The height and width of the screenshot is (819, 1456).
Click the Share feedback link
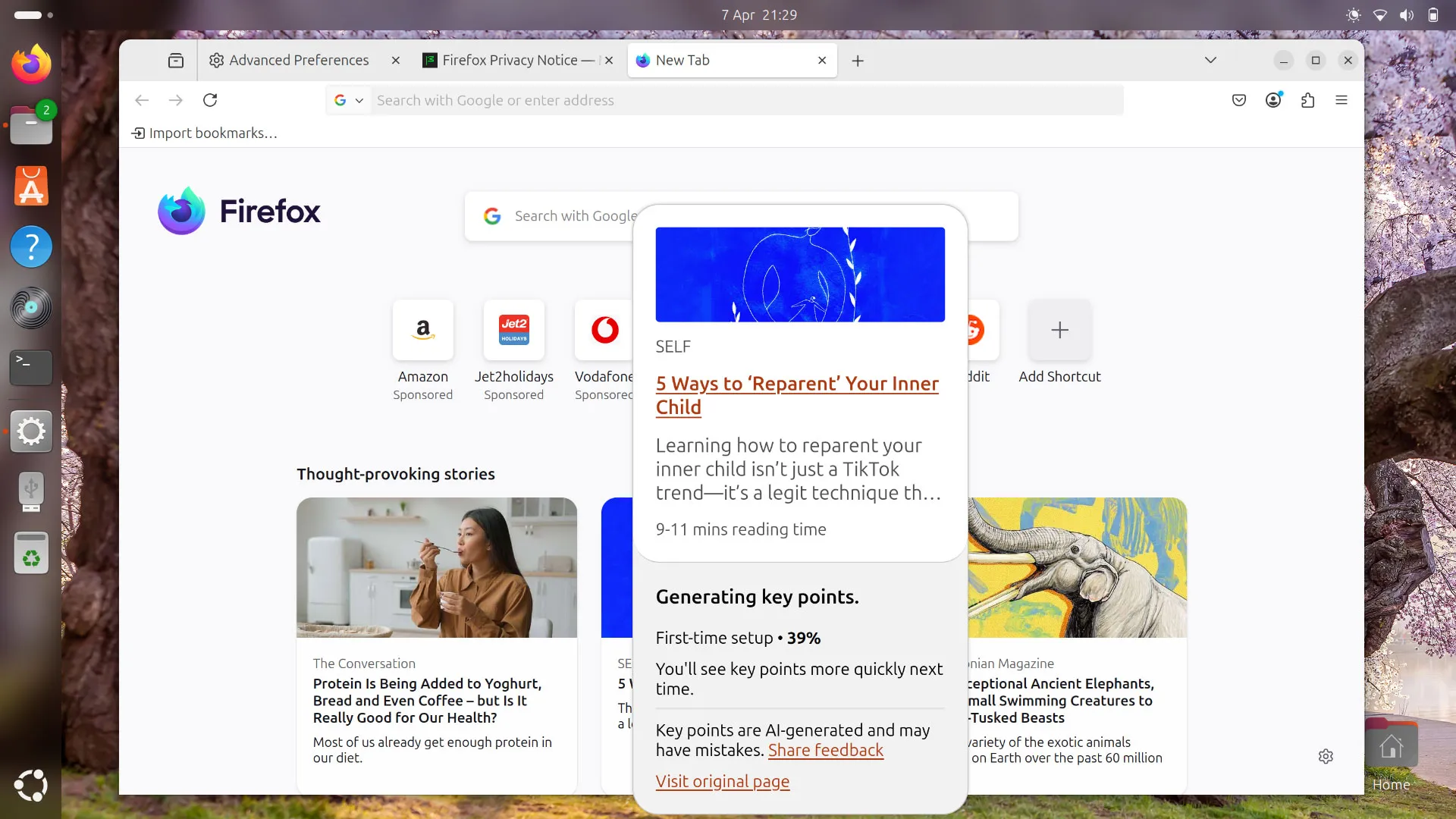825,750
